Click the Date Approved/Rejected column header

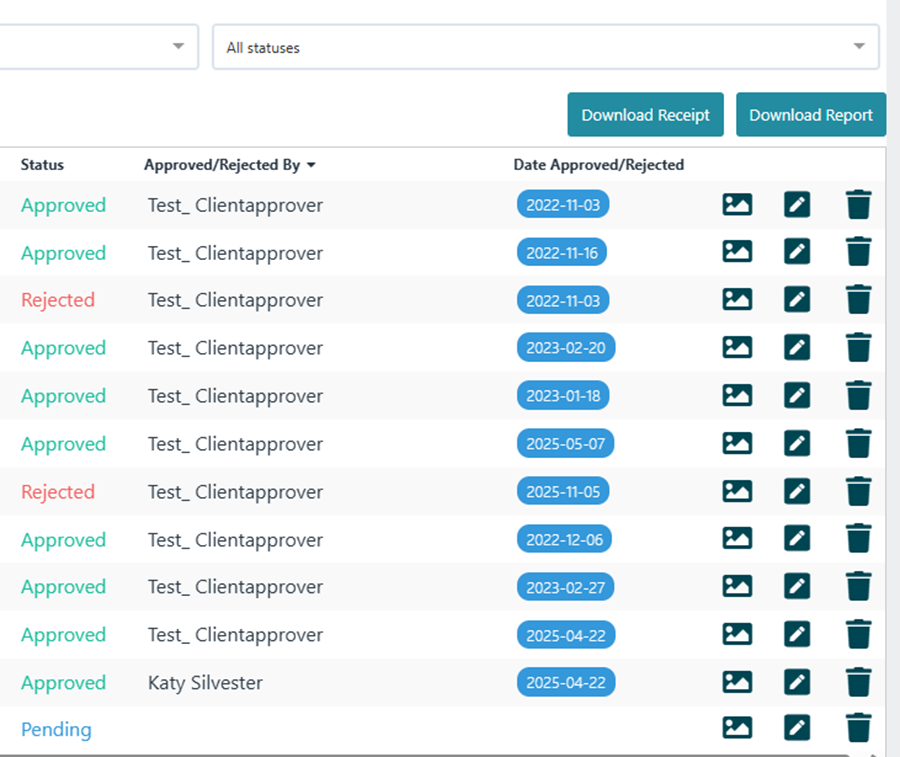(598, 165)
